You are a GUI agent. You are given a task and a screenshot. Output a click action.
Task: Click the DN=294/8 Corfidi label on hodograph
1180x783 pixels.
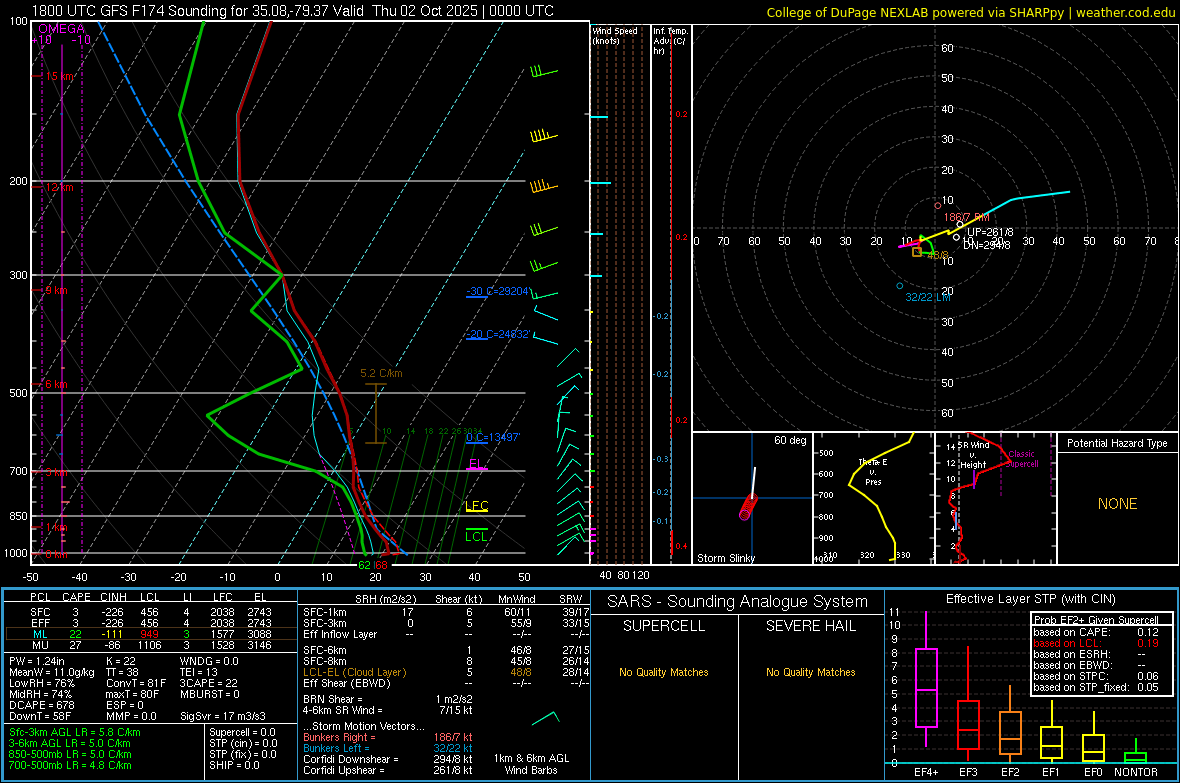pyautogui.click(x=987, y=245)
